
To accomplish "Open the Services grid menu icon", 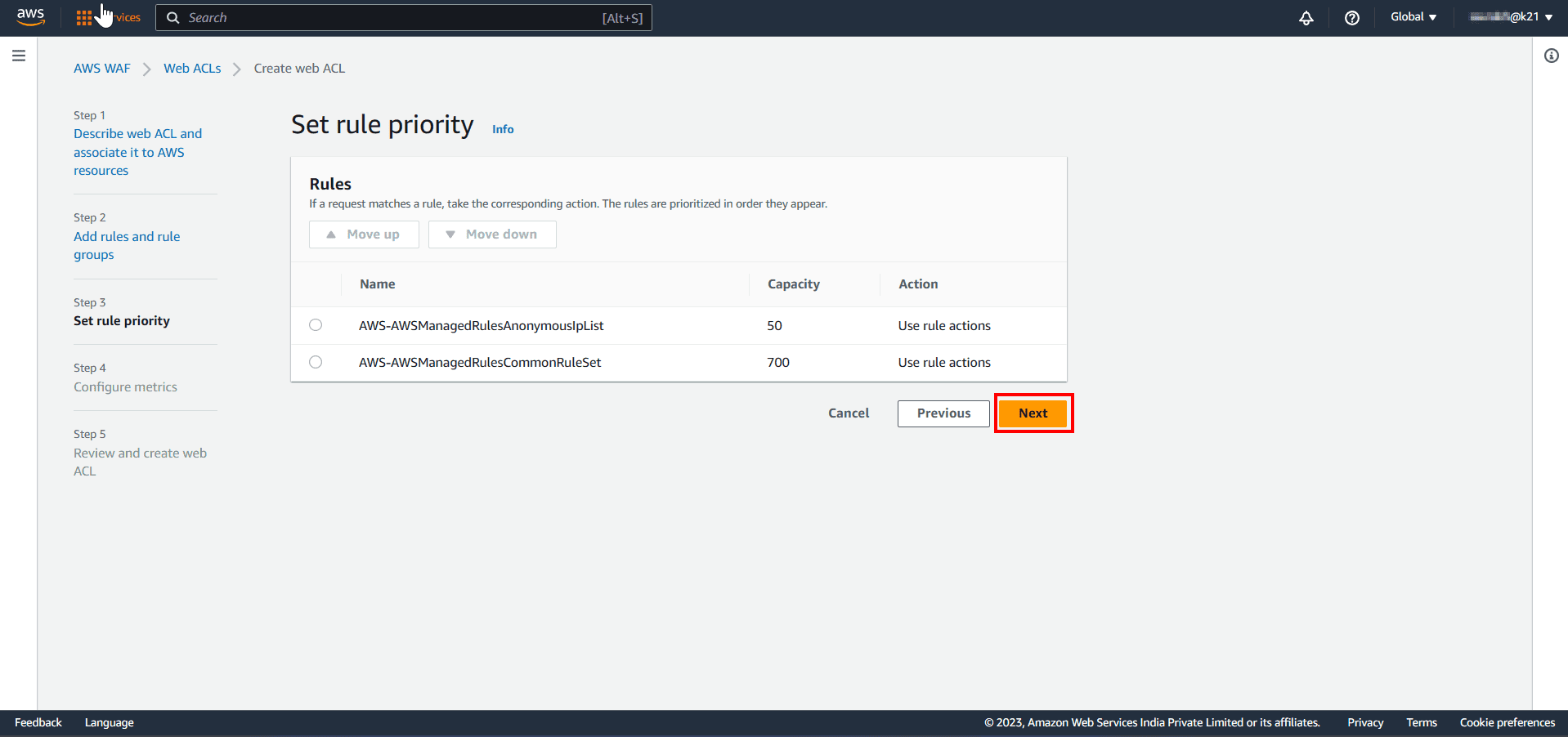I will (x=83, y=18).
